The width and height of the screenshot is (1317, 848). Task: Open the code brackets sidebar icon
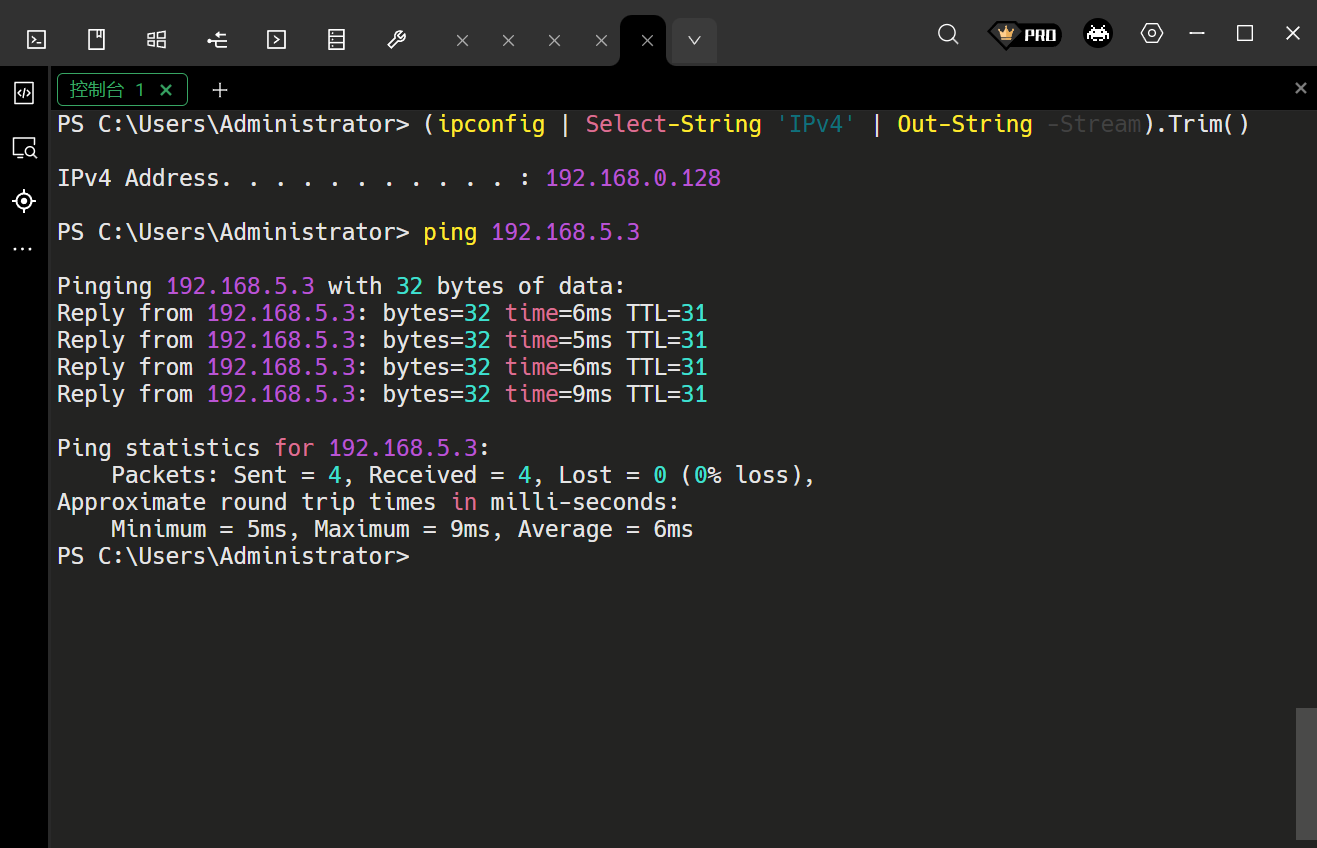[24, 93]
